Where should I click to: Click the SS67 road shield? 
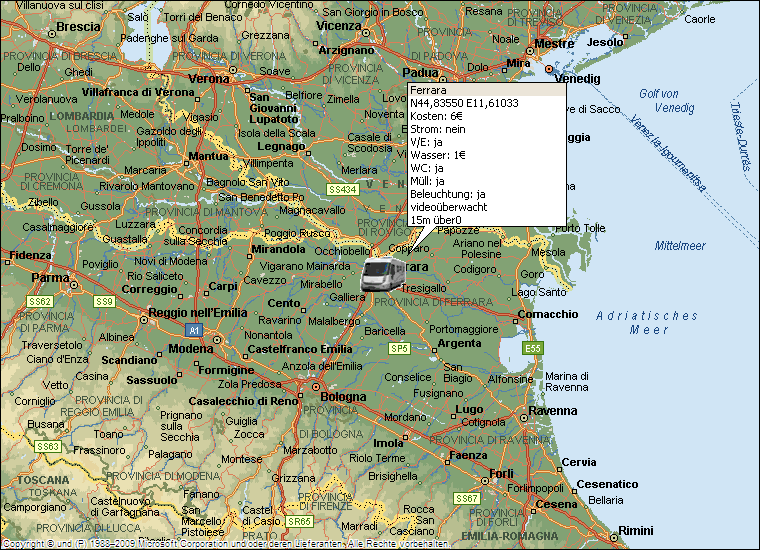467,498
